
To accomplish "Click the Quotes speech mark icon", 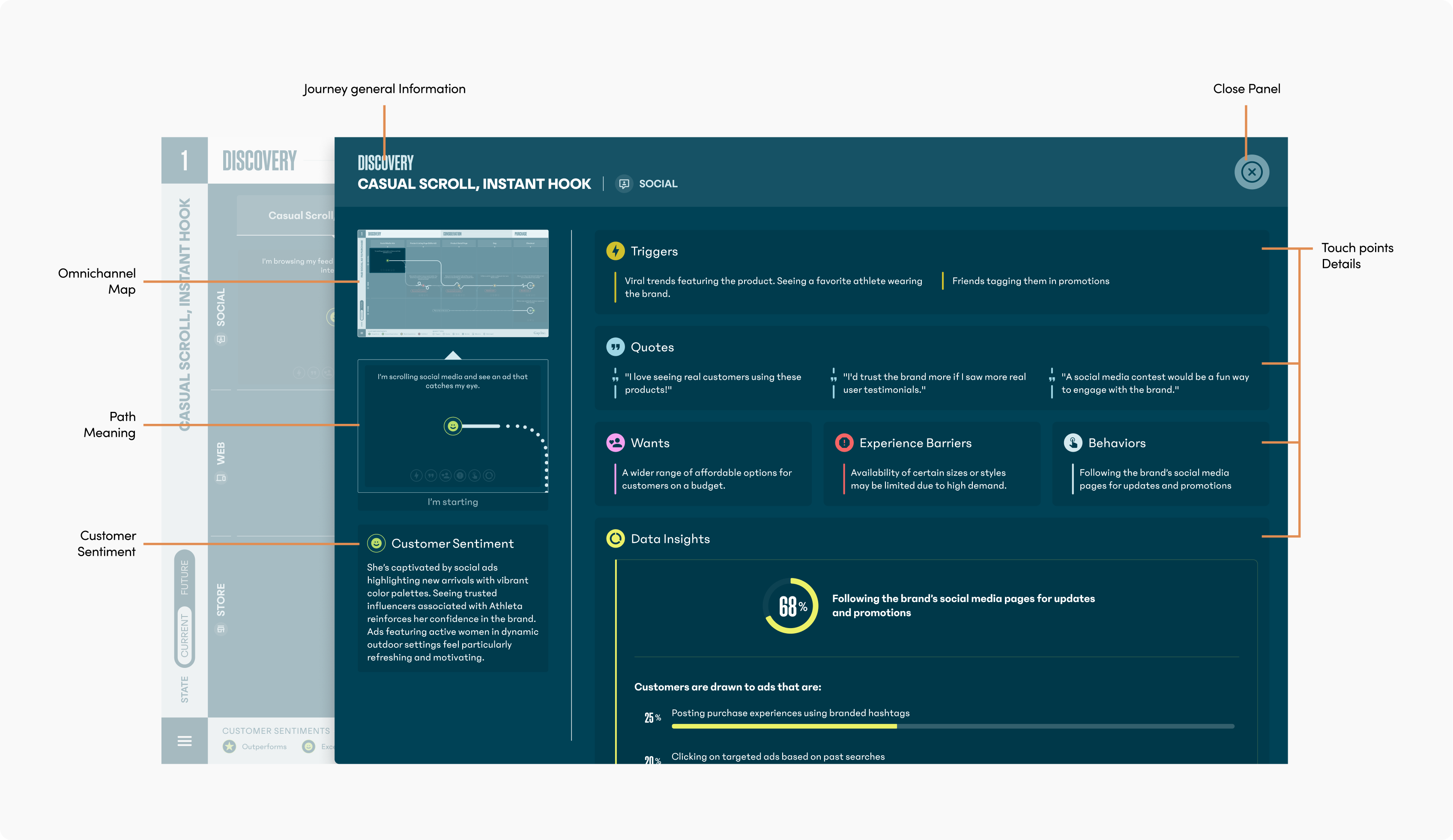I will (615, 347).
